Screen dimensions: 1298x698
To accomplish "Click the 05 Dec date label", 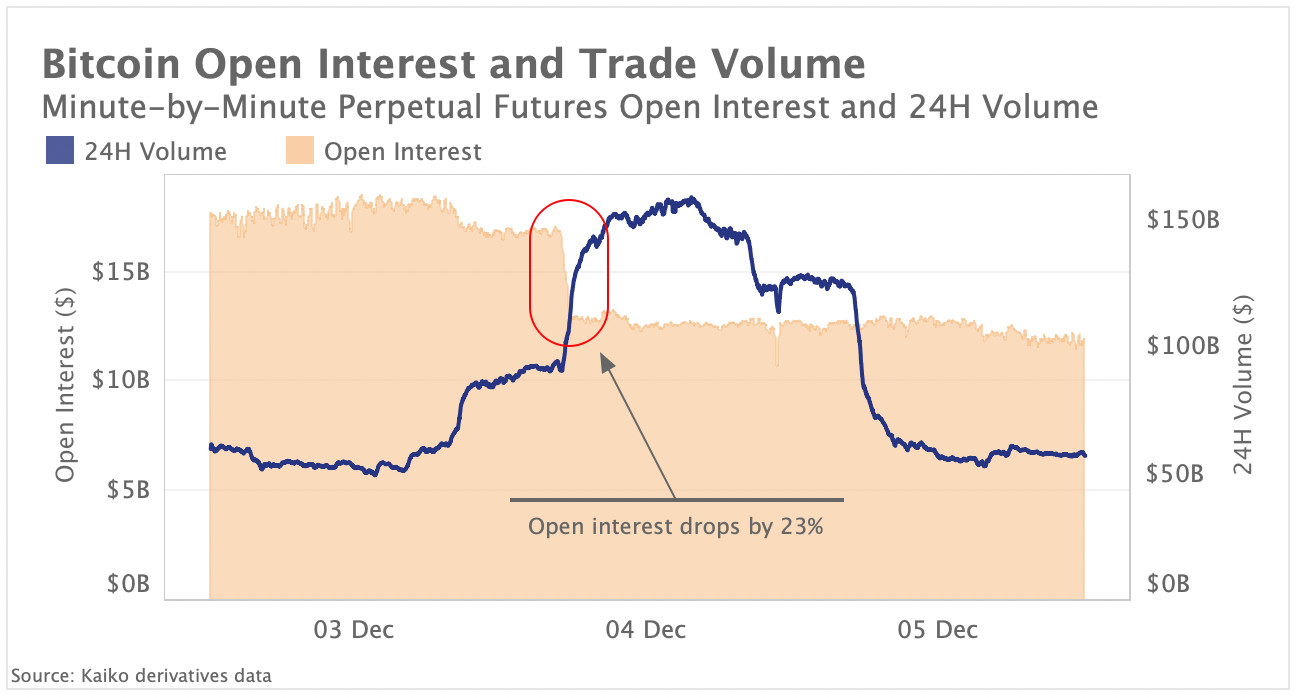I will pyautogui.click(x=938, y=630).
